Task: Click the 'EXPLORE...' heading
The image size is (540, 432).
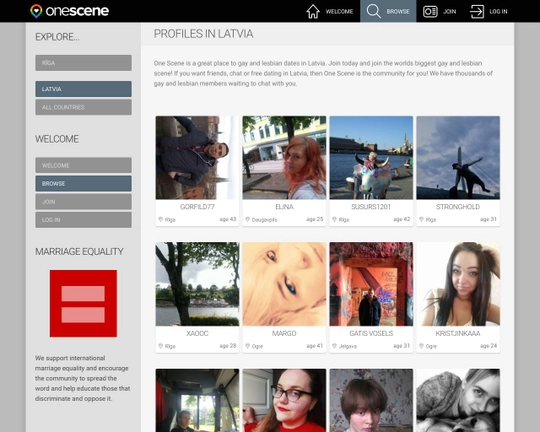Action: (57, 37)
